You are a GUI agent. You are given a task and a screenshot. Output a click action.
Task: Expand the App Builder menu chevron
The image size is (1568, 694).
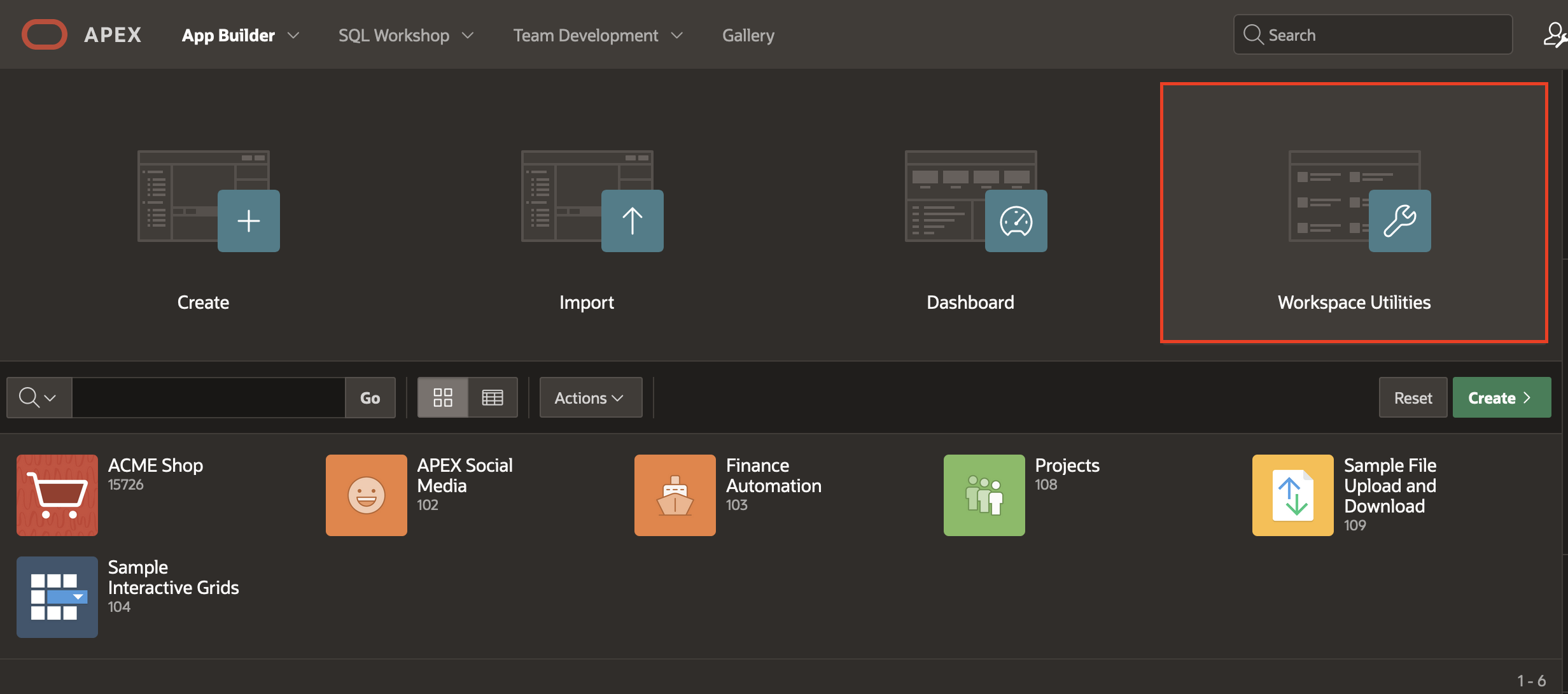pos(293,36)
